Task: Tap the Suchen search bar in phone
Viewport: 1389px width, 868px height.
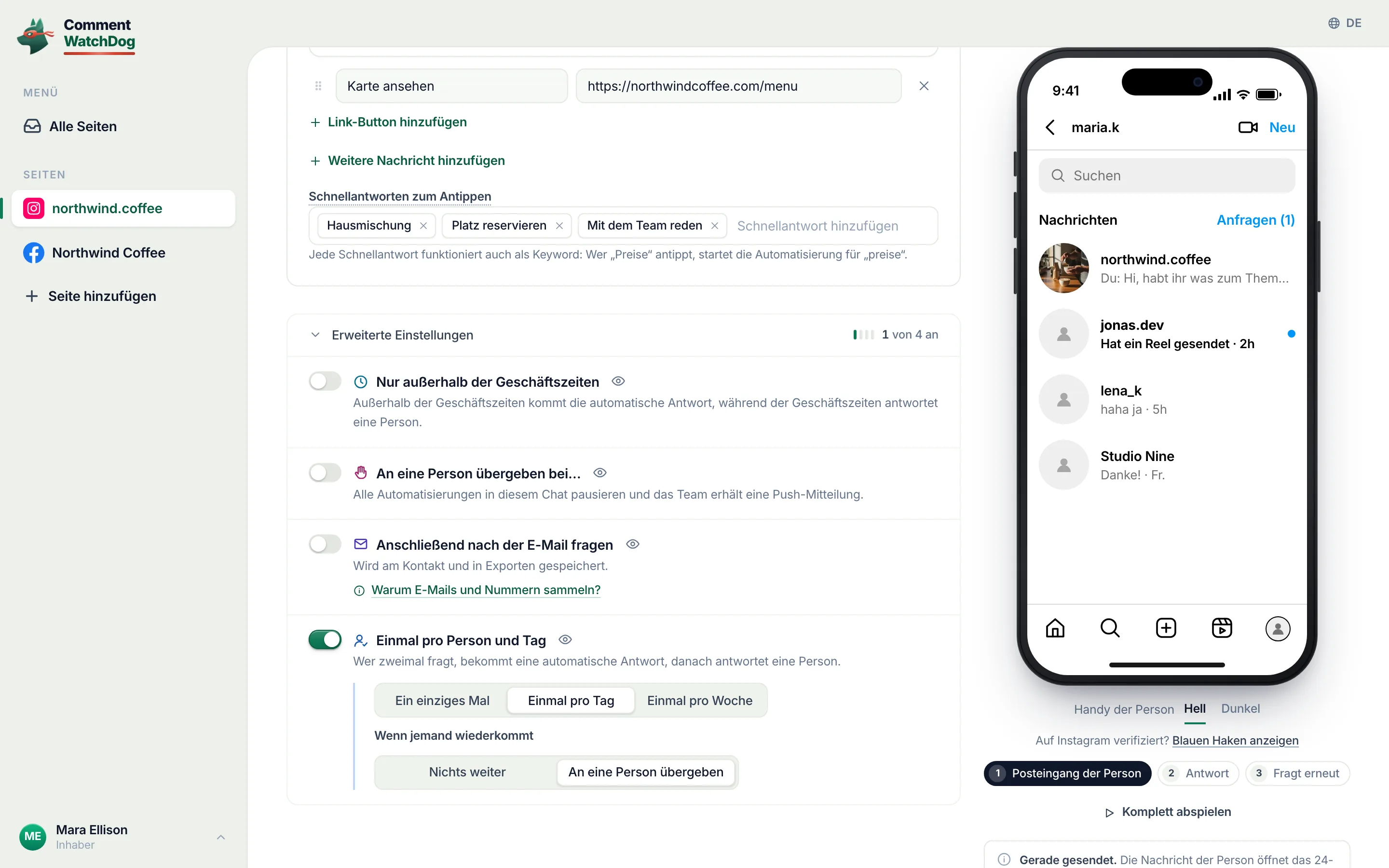Action: tap(1167, 176)
